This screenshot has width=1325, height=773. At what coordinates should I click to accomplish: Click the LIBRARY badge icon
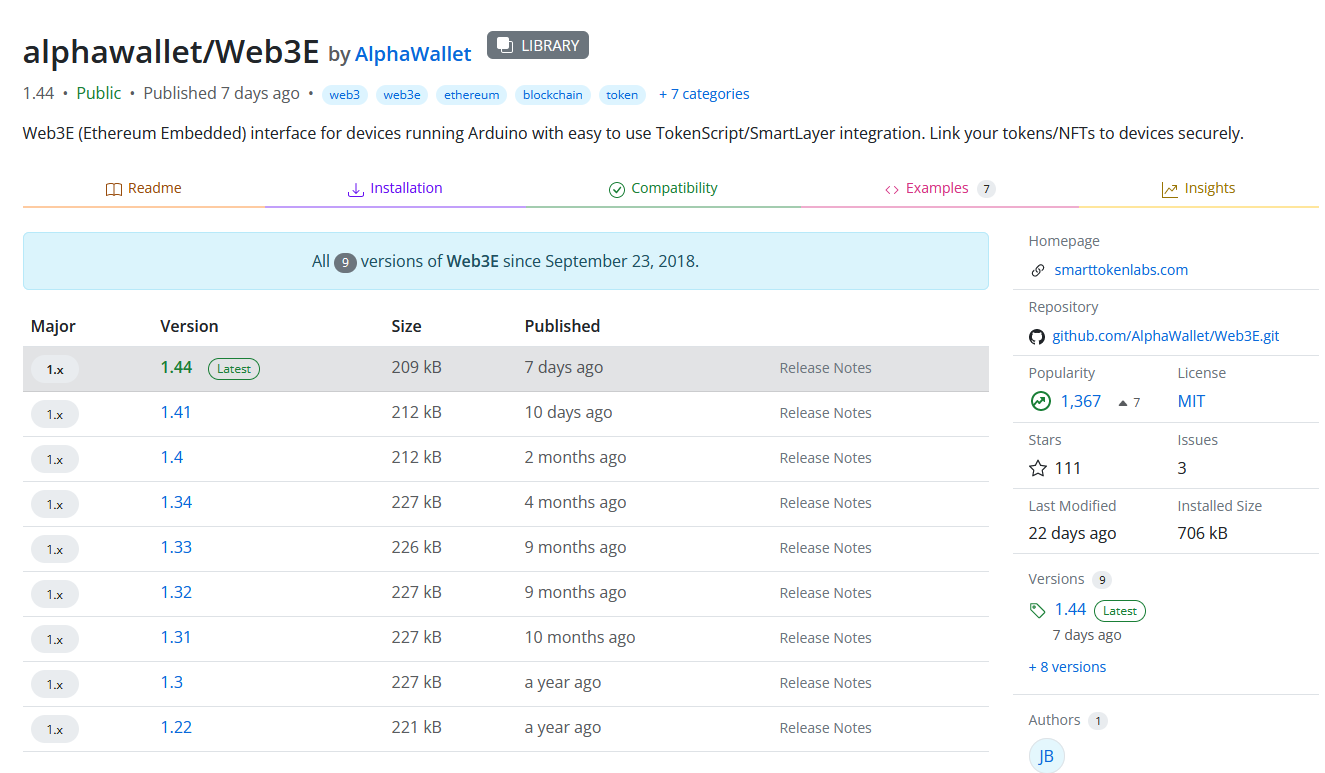click(505, 45)
